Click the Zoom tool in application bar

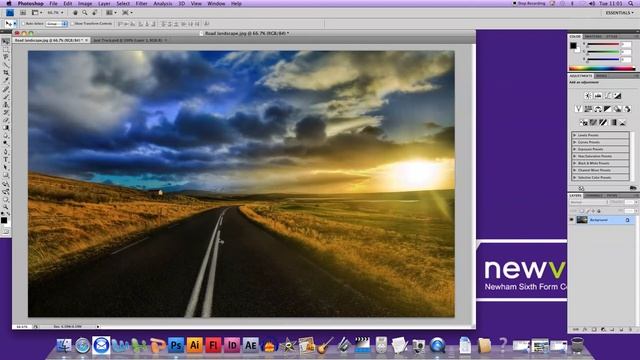pos(84,13)
